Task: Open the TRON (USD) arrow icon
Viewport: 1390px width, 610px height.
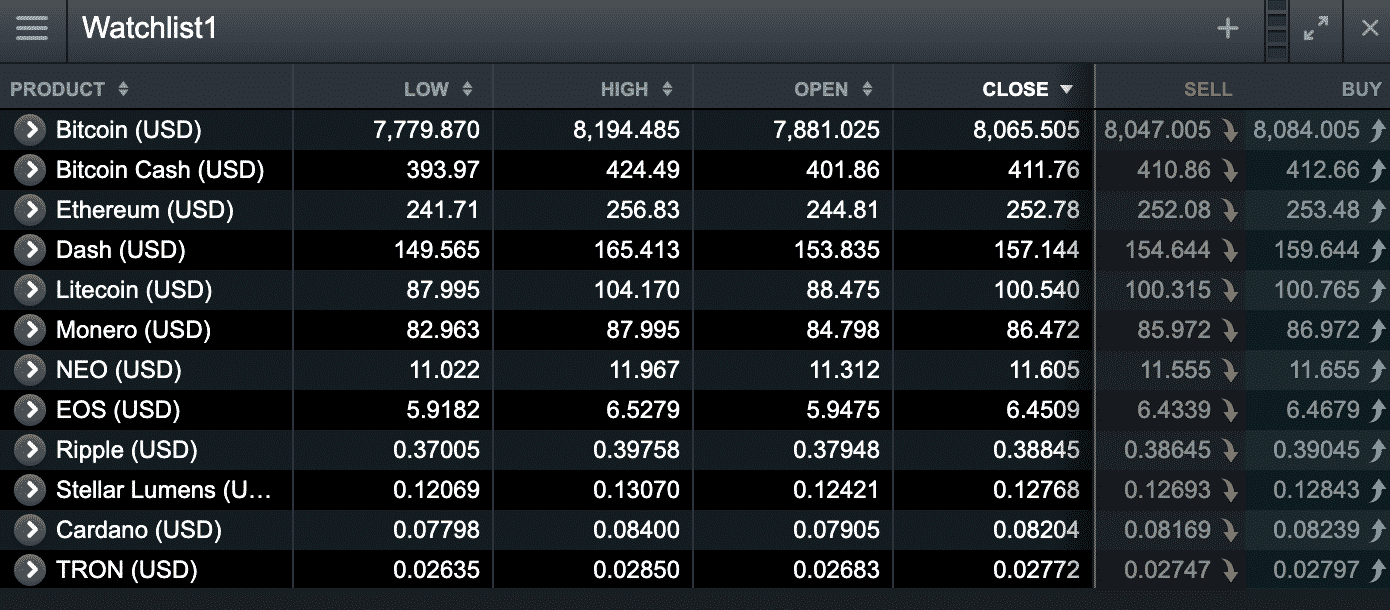Action: [31, 570]
